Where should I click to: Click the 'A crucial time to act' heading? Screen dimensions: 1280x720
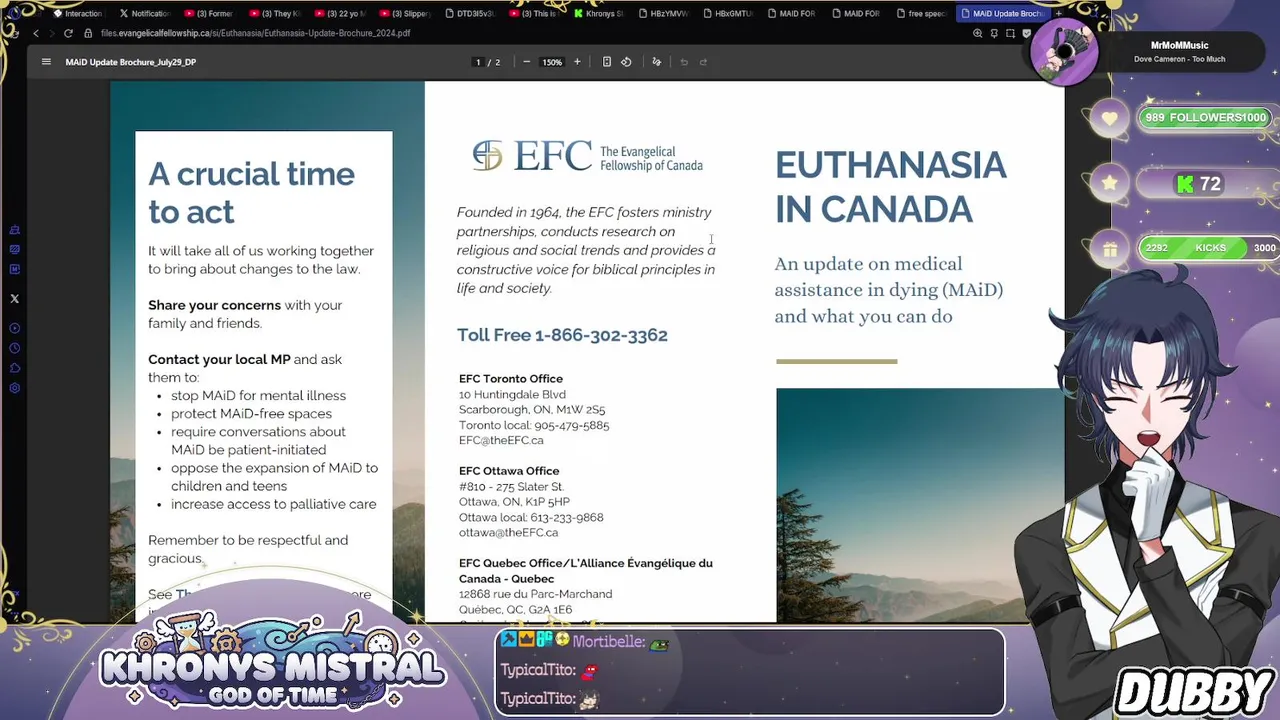click(251, 192)
